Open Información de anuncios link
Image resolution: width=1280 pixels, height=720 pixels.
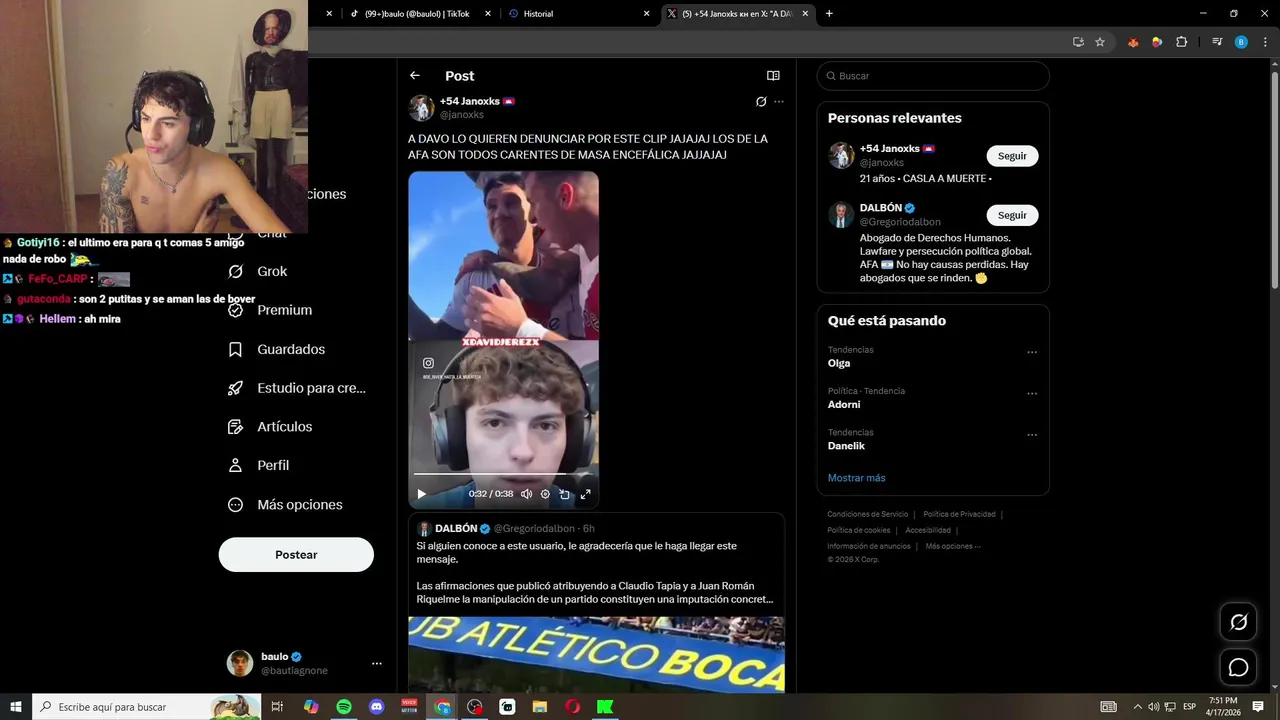pyautogui.click(x=869, y=546)
